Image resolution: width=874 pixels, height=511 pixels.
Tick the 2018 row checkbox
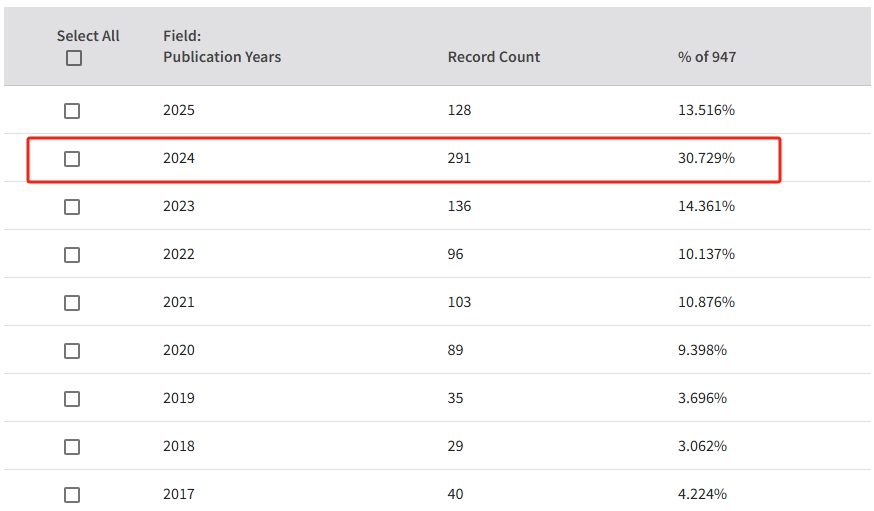(72, 447)
